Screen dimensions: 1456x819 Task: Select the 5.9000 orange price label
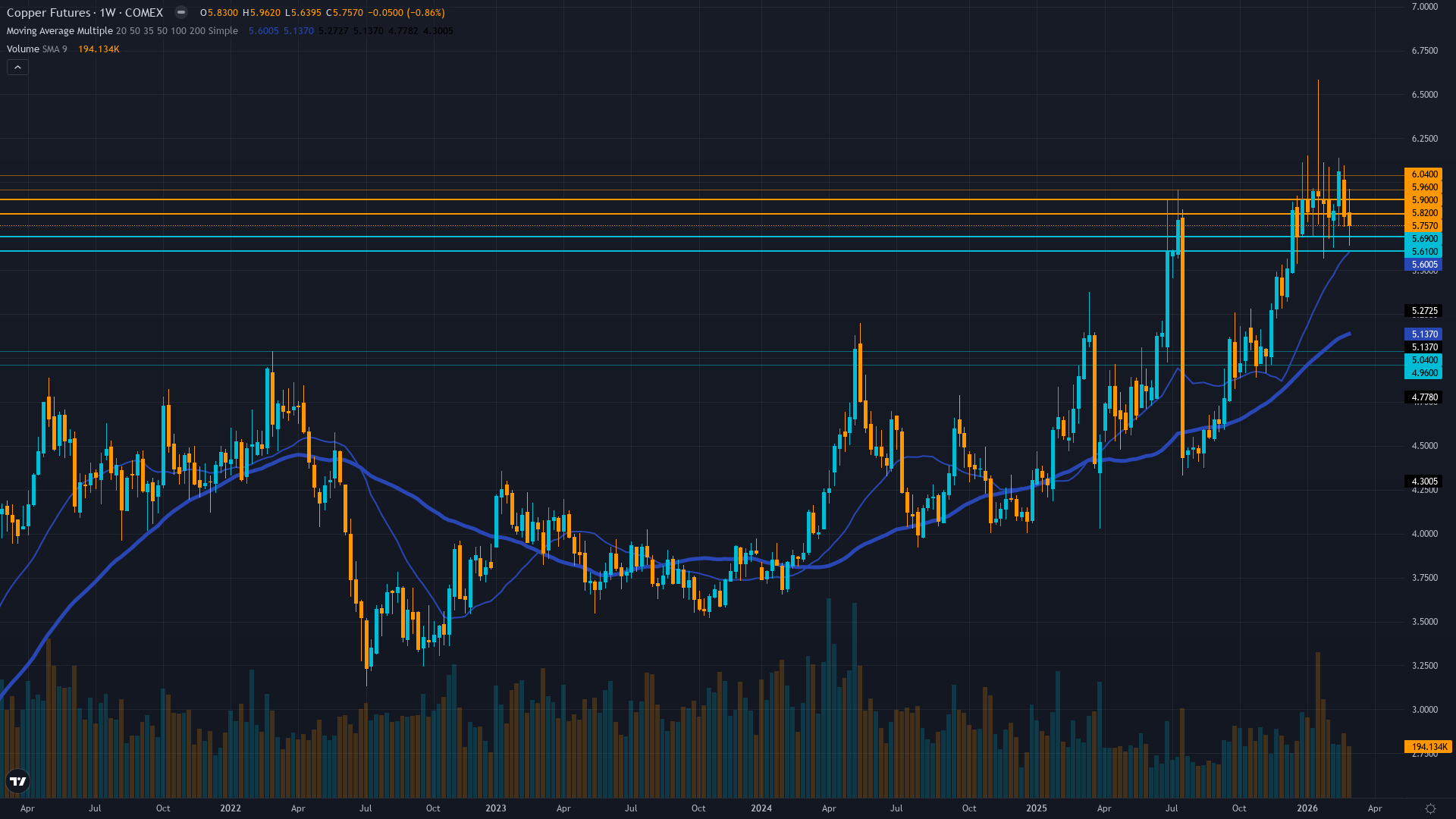[x=1423, y=200]
